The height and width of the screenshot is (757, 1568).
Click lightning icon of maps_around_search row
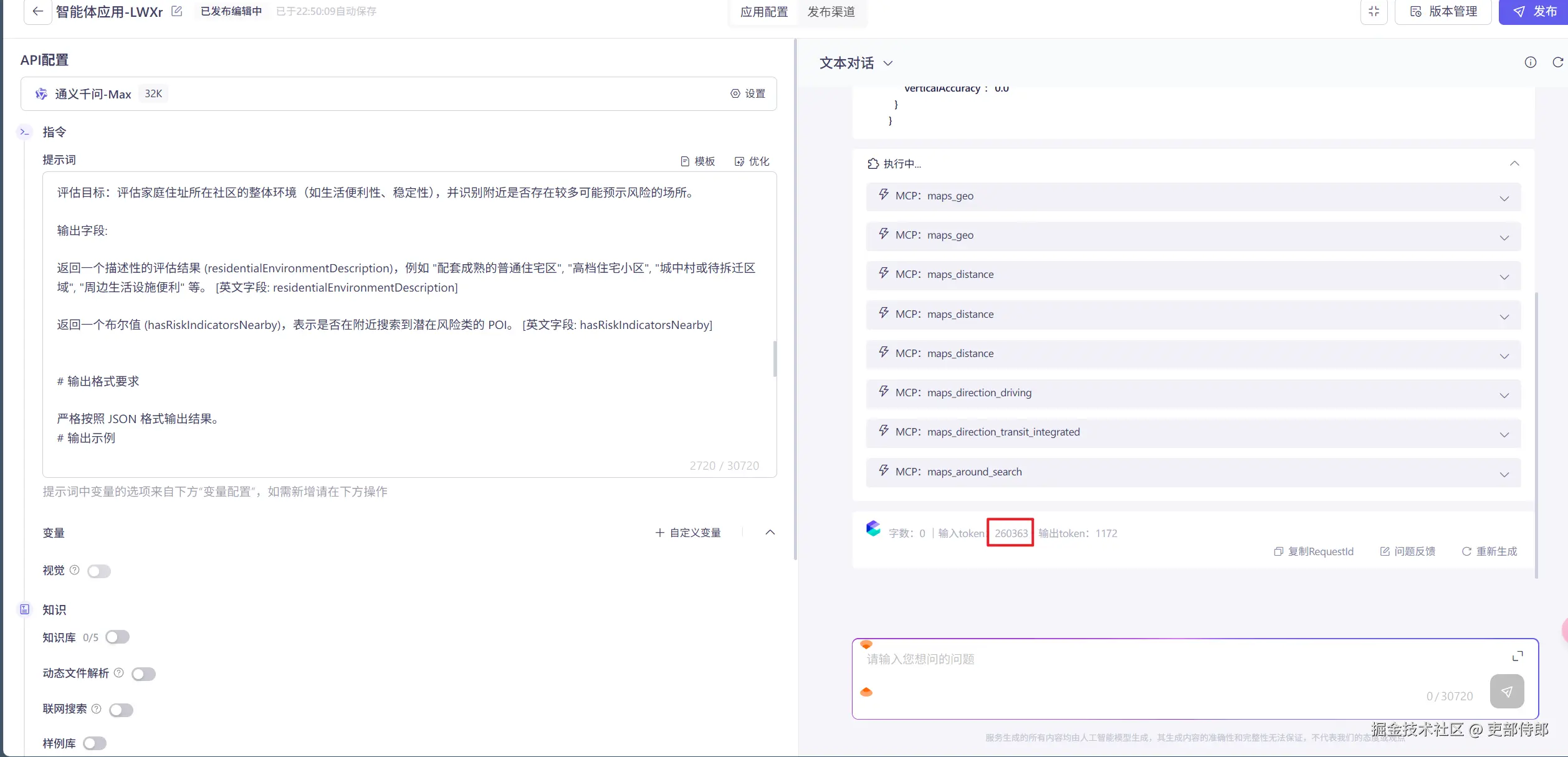(884, 470)
